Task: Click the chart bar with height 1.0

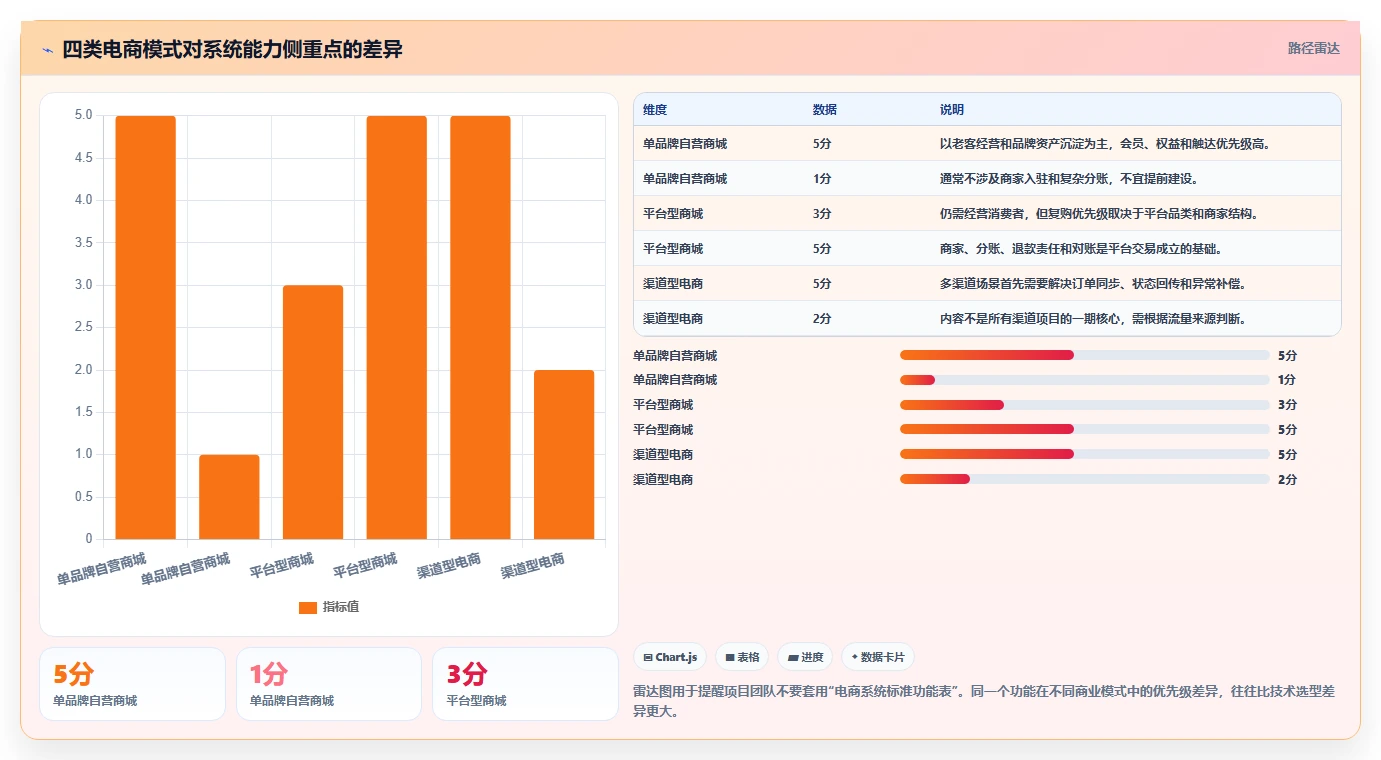Action: click(x=229, y=497)
